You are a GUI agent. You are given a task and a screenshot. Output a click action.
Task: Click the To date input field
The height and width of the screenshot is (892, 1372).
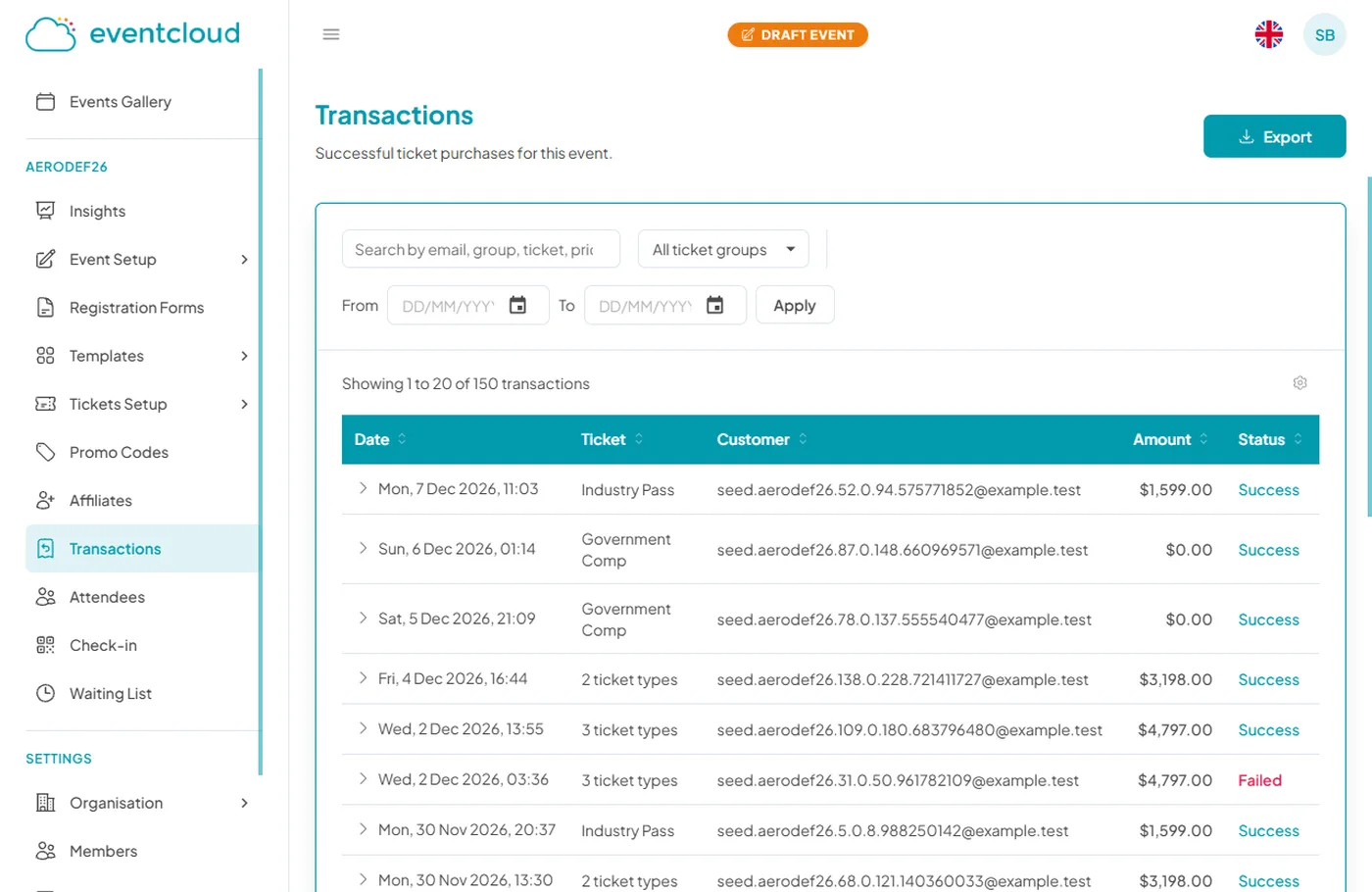point(665,305)
